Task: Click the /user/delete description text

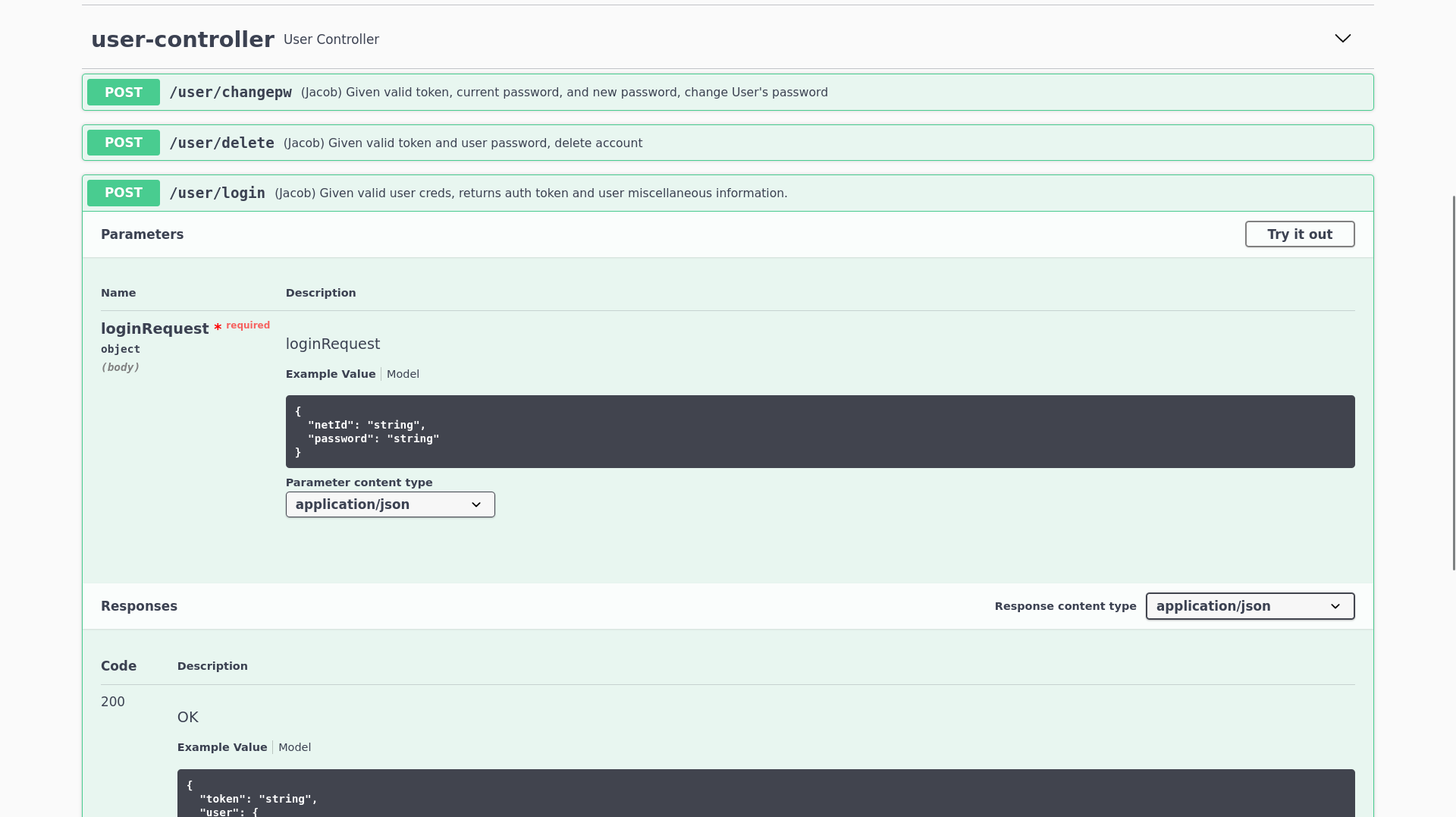Action: (463, 143)
